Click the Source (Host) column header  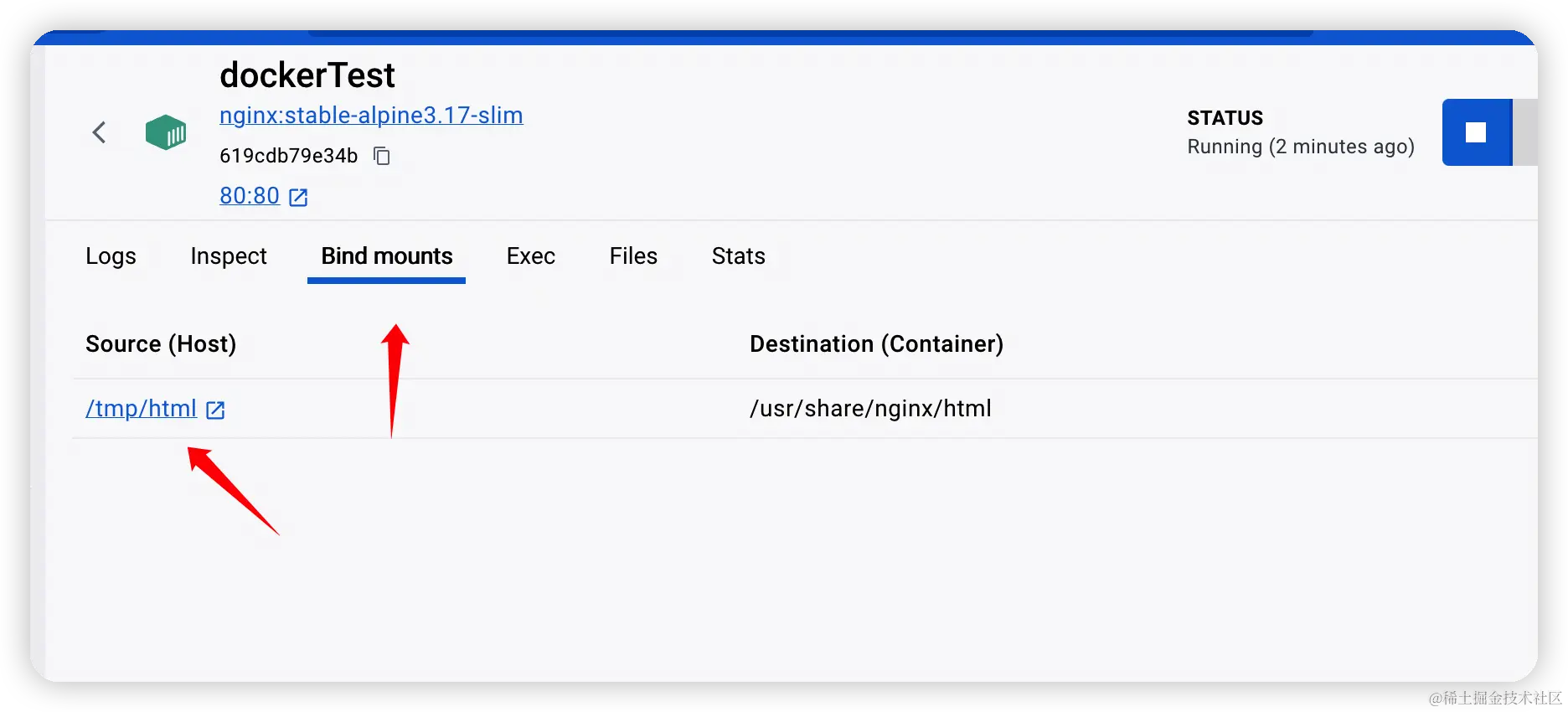click(161, 344)
